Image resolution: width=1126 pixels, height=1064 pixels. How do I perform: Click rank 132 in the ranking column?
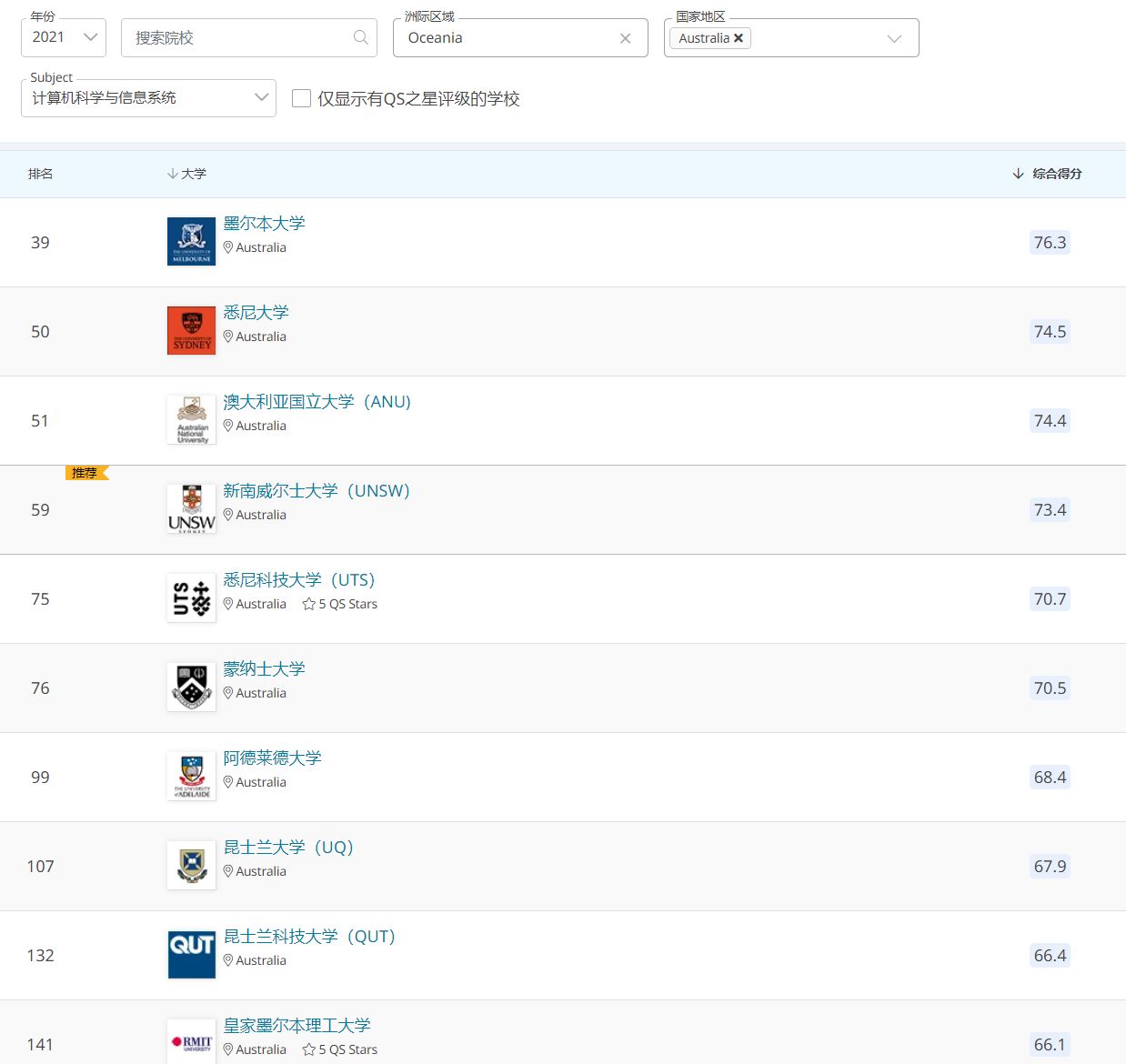coord(40,956)
